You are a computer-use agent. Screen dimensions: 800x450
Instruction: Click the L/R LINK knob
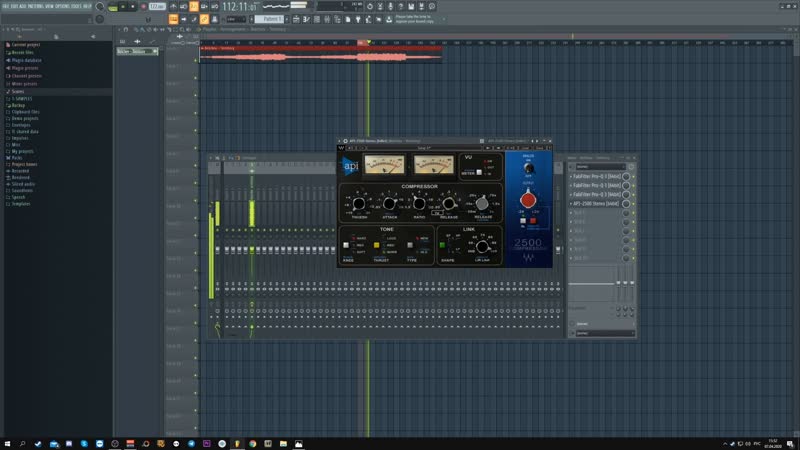(x=481, y=247)
